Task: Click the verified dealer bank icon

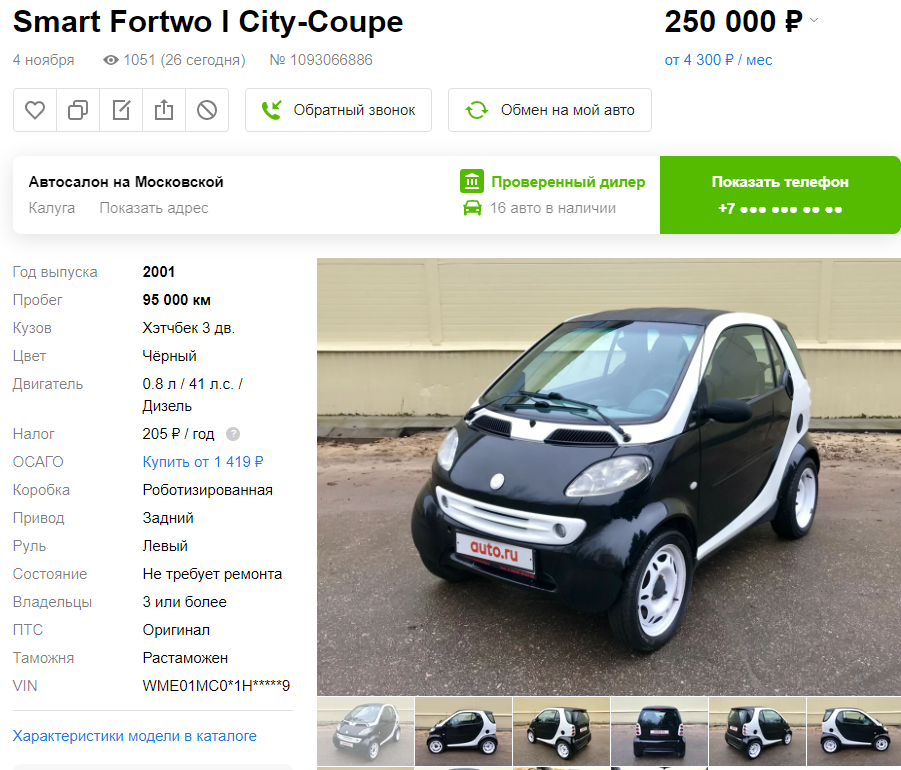Action: click(472, 182)
